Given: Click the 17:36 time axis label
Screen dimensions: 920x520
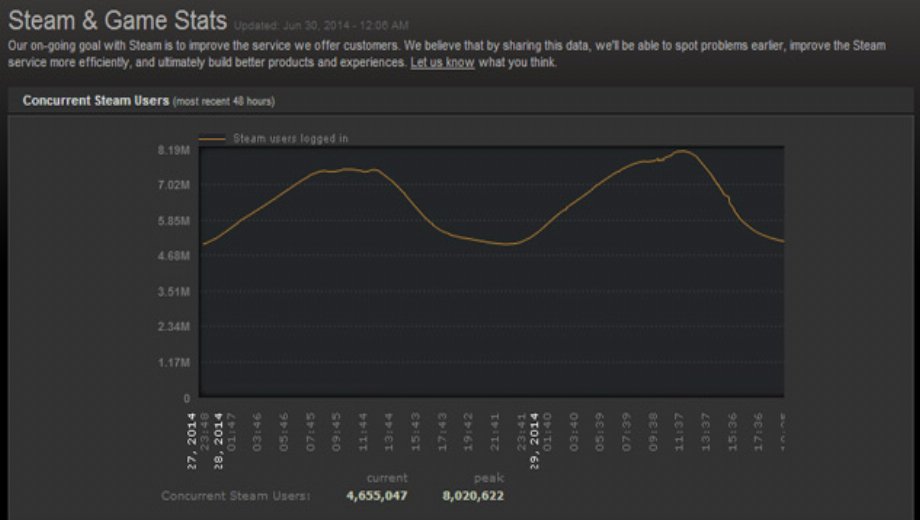Looking at the screenshot, I should tap(758, 431).
